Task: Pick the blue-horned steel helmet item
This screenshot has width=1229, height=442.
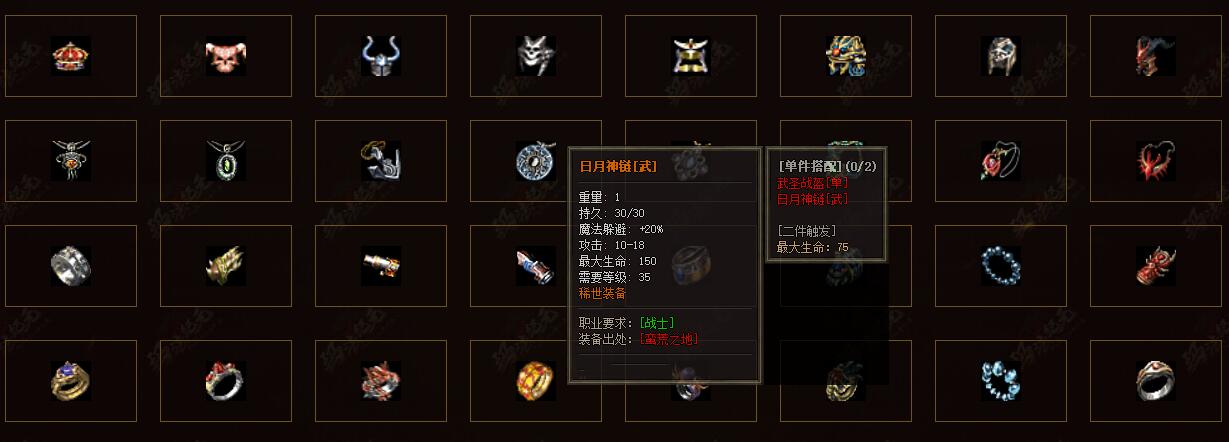Action: (x=381, y=56)
